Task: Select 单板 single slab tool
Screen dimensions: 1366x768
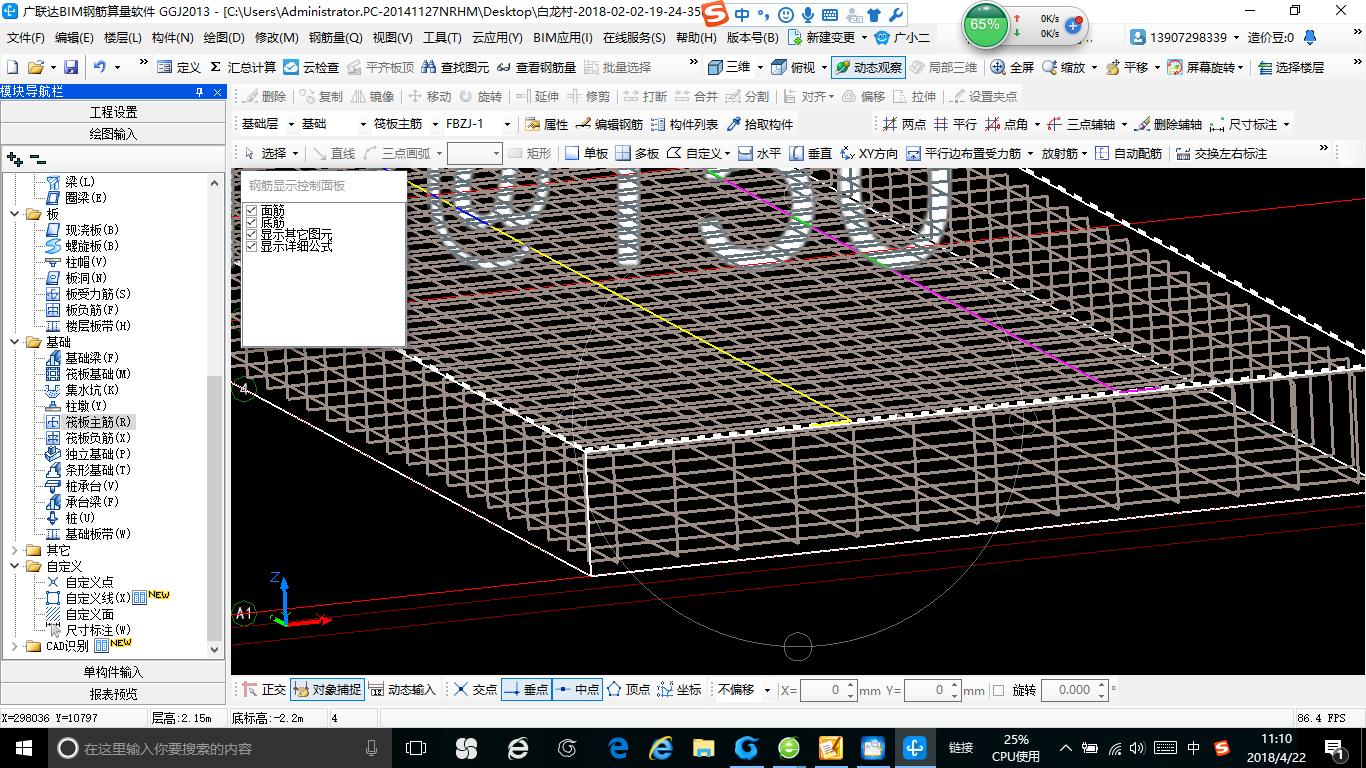Action: click(x=586, y=154)
